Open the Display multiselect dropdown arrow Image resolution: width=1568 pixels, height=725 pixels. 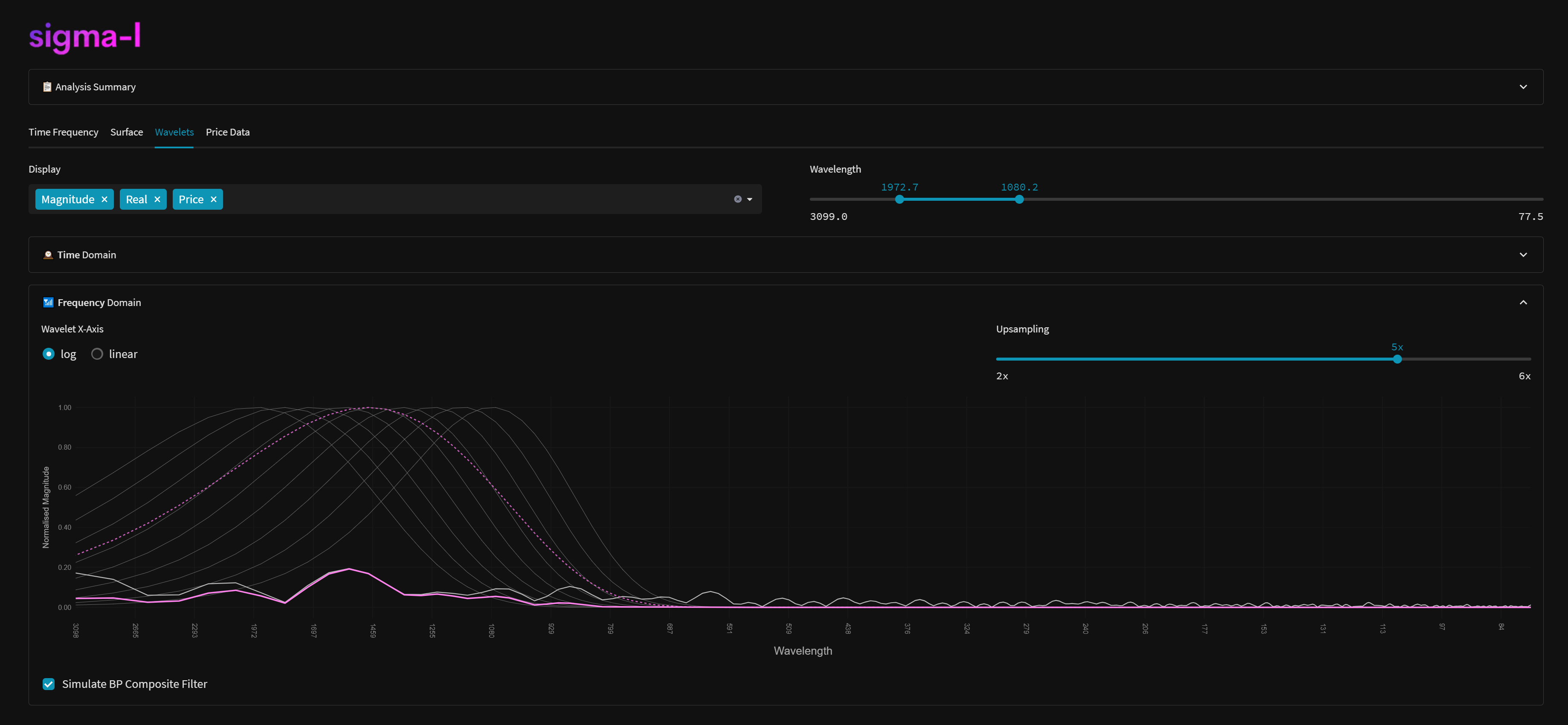(x=750, y=199)
